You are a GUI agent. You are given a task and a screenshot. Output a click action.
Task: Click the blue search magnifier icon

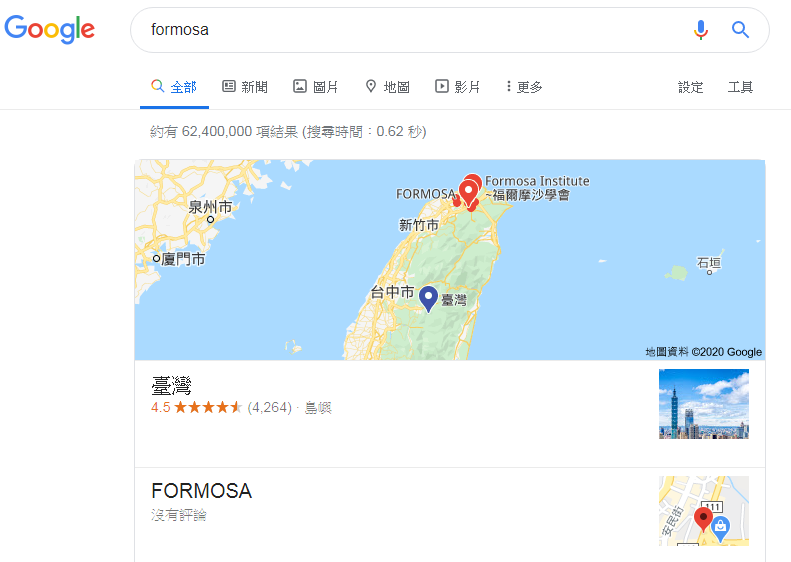(740, 30)
